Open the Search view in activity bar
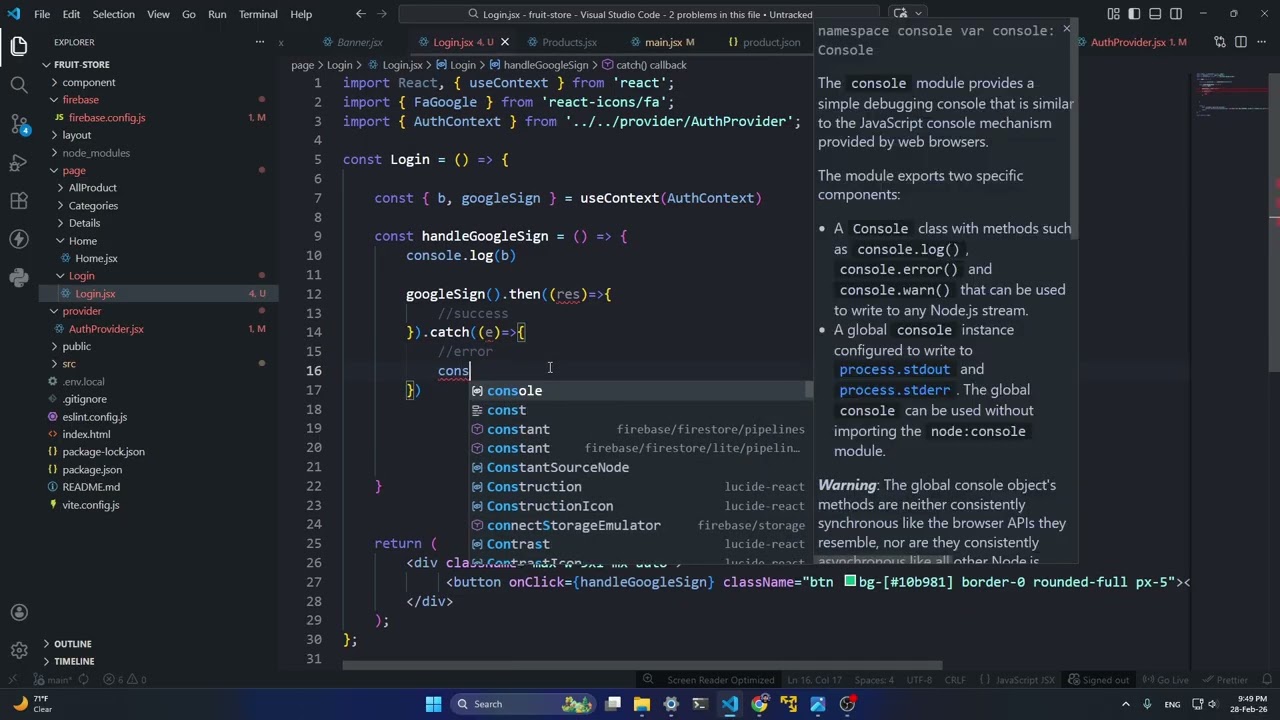The width and height of the screenshot is (1280, 720). click(x=19, y=85)
